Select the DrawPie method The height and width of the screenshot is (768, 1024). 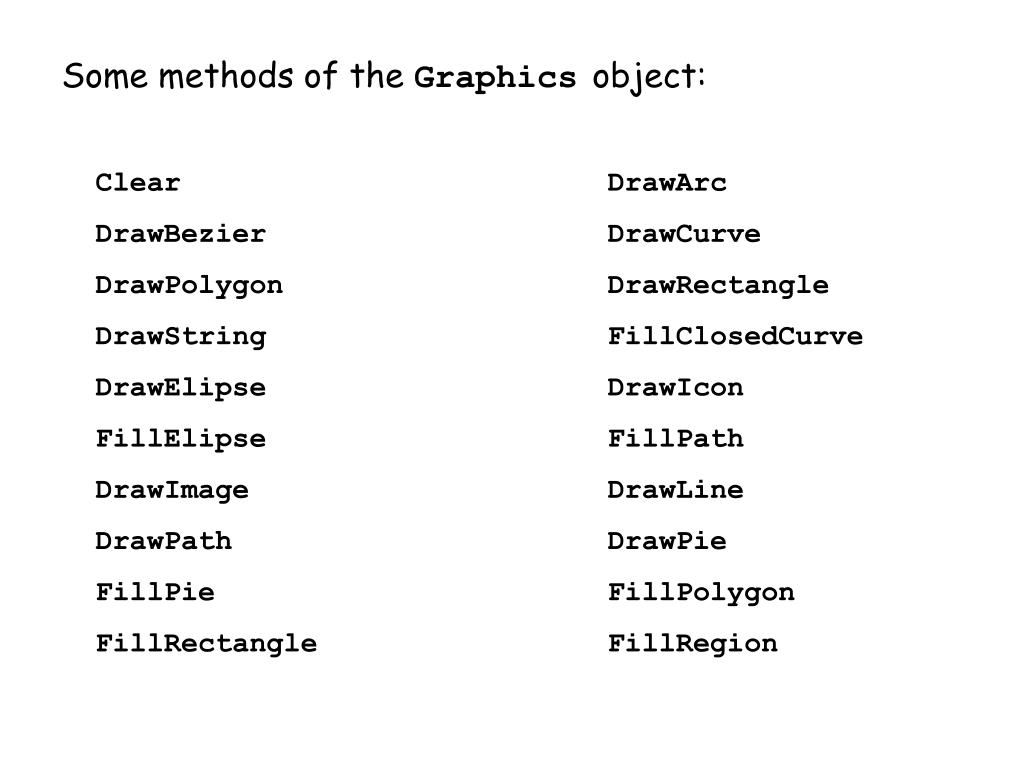[x=667, y=541]
